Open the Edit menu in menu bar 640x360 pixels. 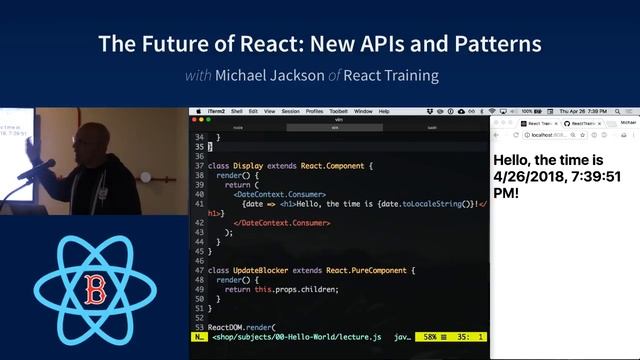tap(253, 111)
